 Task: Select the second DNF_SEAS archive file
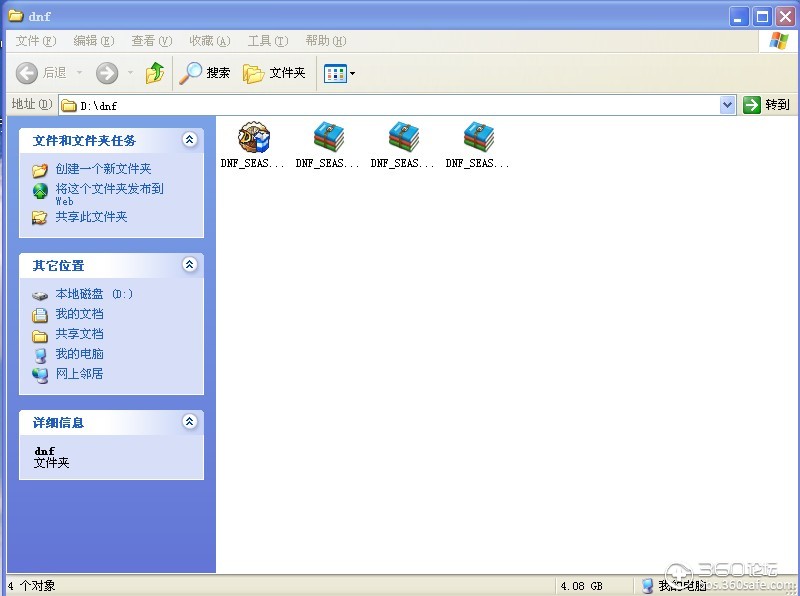point(329,137)
